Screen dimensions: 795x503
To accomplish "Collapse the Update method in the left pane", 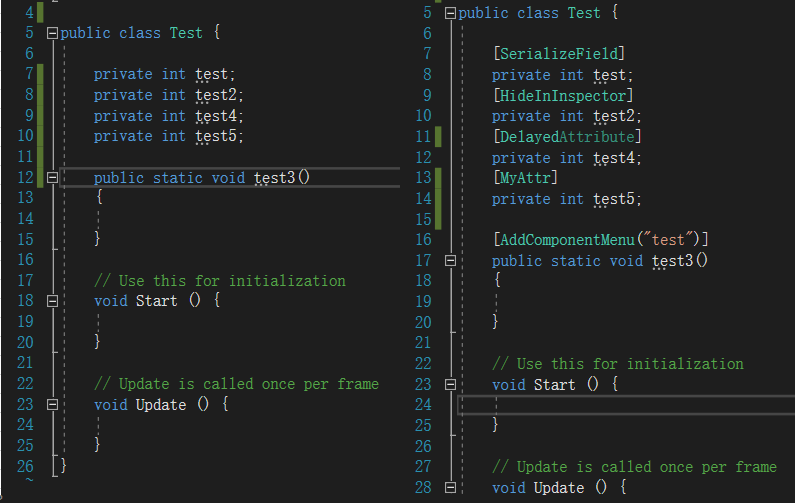I will pos(52,404).
